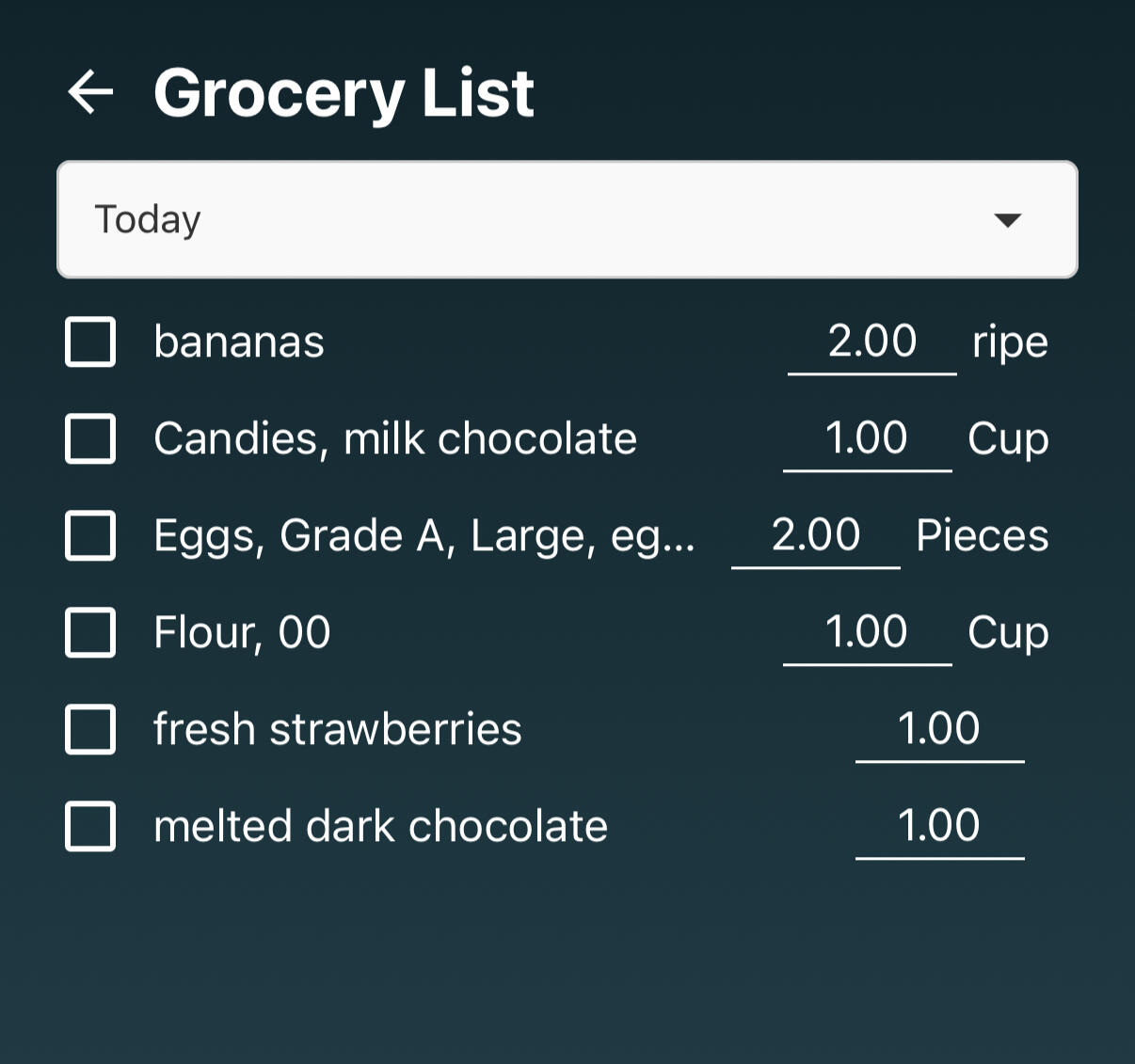Click the milk chocolate candies quantity field

(867, 438)
